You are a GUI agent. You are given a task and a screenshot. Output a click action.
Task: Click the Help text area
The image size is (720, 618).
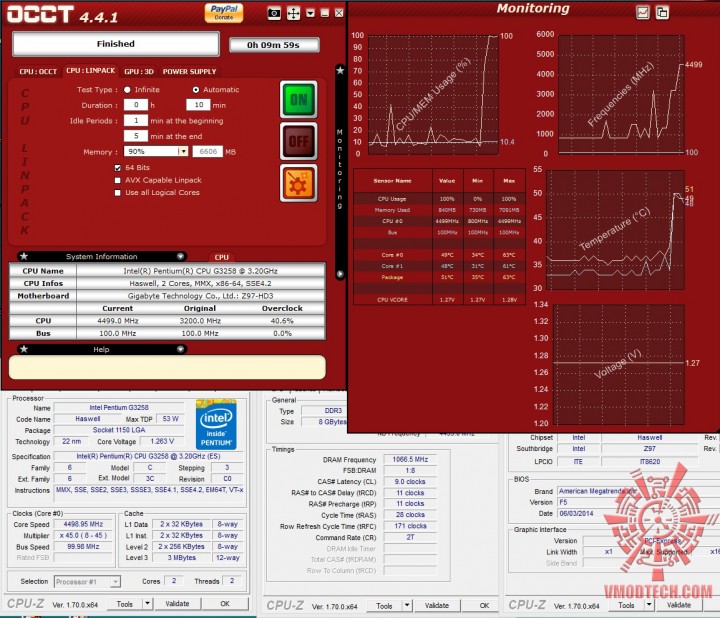click(167, 367)
